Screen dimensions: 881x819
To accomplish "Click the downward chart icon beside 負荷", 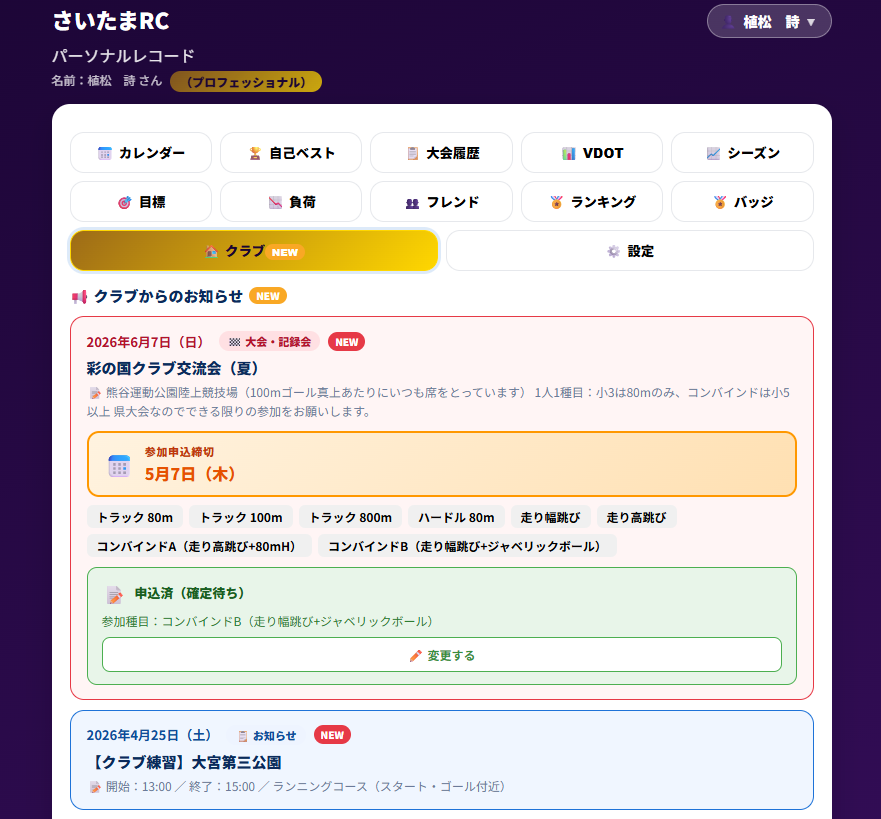I will pos(275,202).
